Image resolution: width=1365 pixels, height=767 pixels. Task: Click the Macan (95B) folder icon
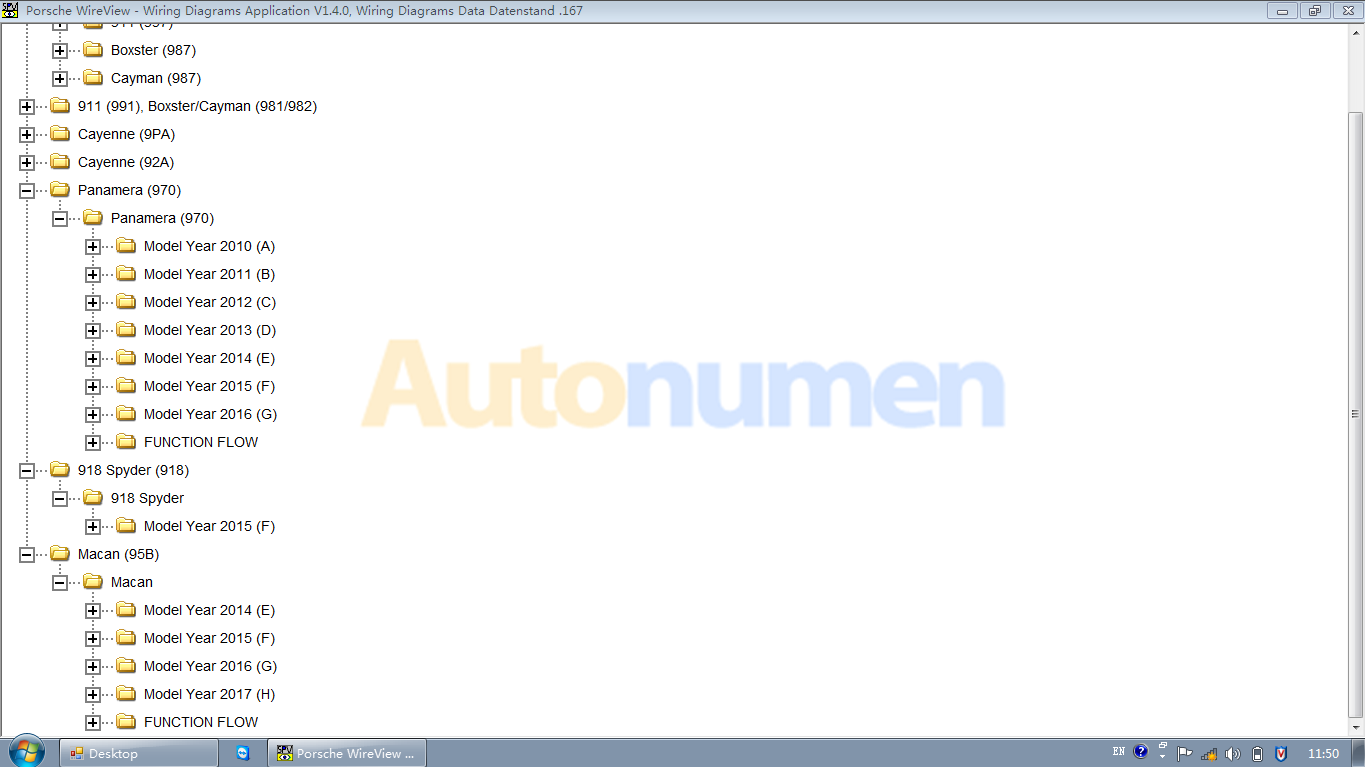(60, 554)
